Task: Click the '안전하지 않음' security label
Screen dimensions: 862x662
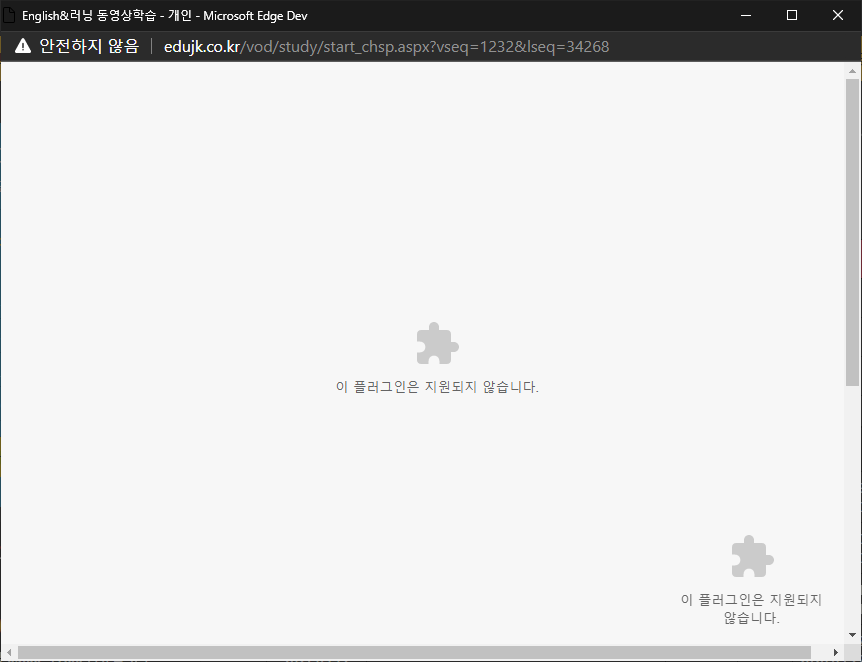Action: coord(89,46)
